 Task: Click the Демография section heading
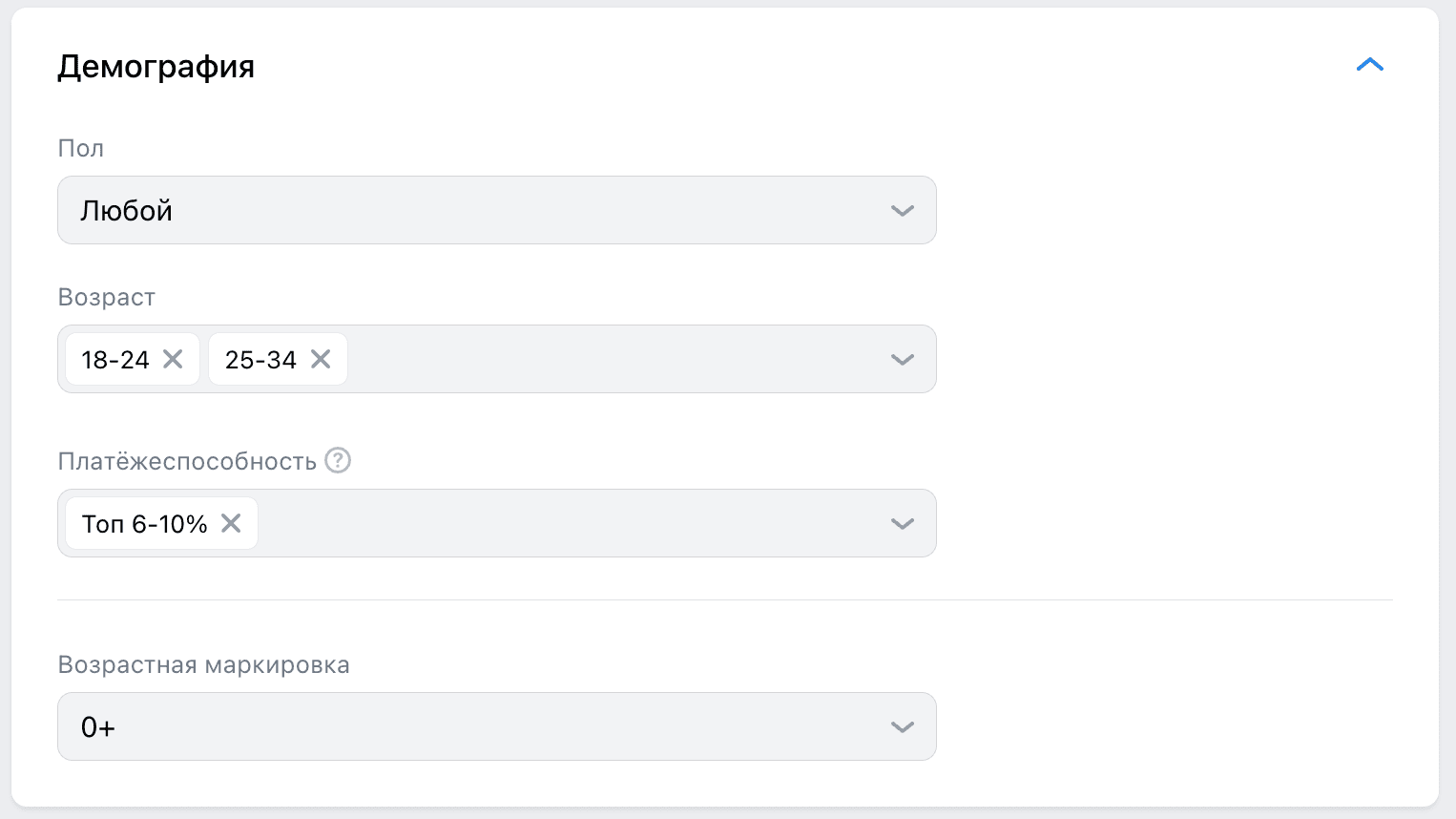click(x=156, y=67)
